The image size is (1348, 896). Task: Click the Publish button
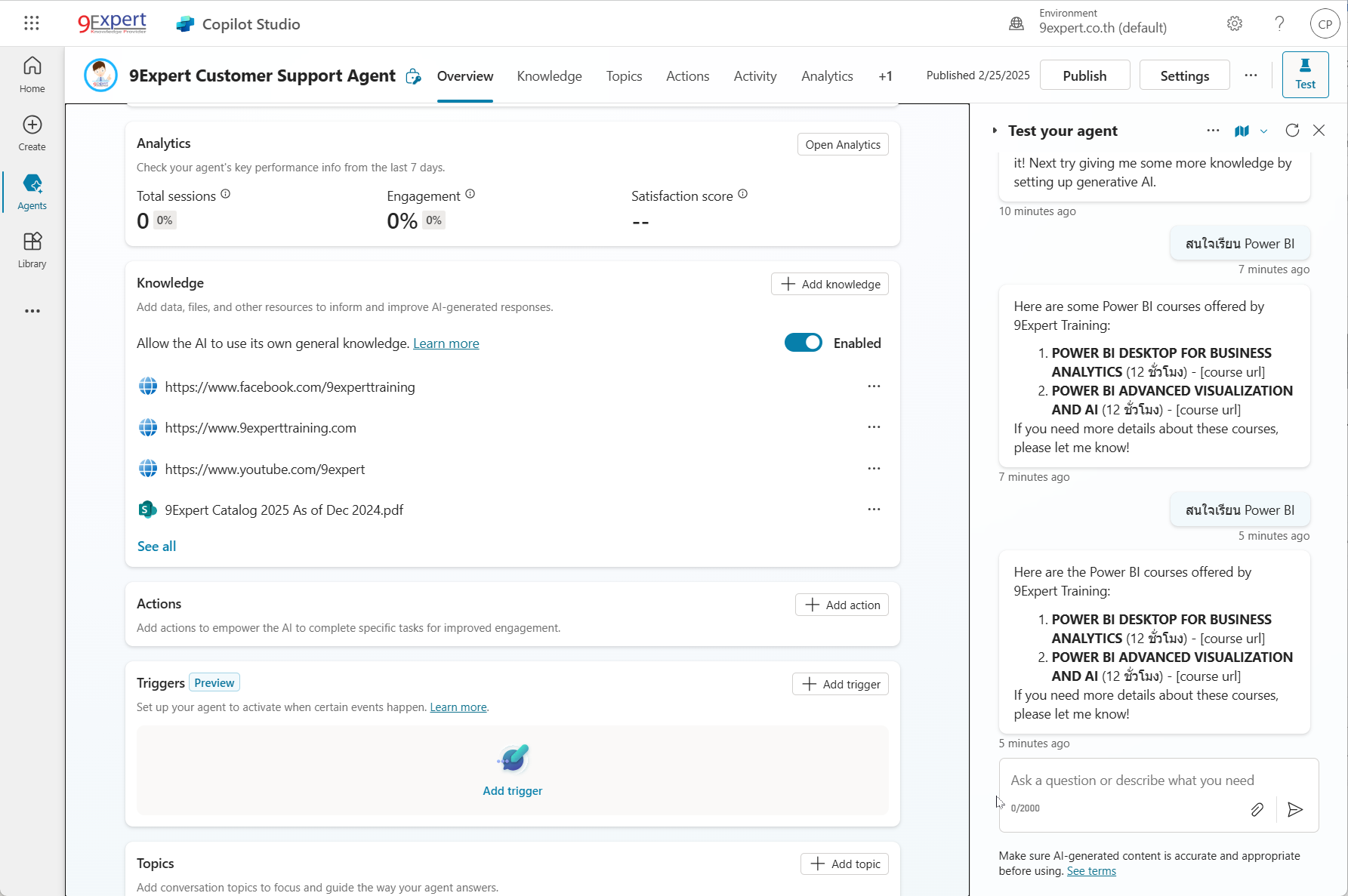point(1084,75)
